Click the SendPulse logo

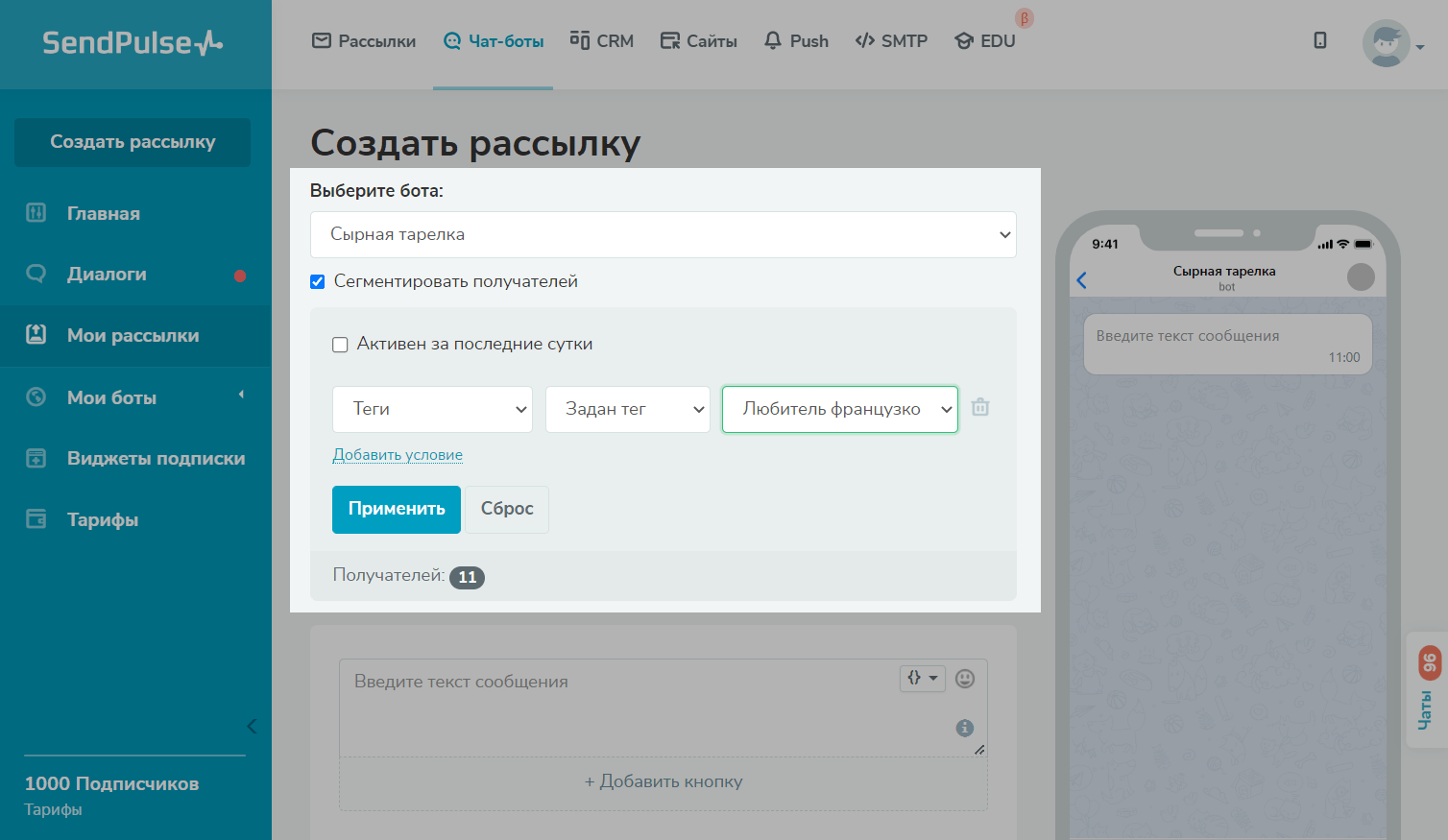click(x=133, y=43)
